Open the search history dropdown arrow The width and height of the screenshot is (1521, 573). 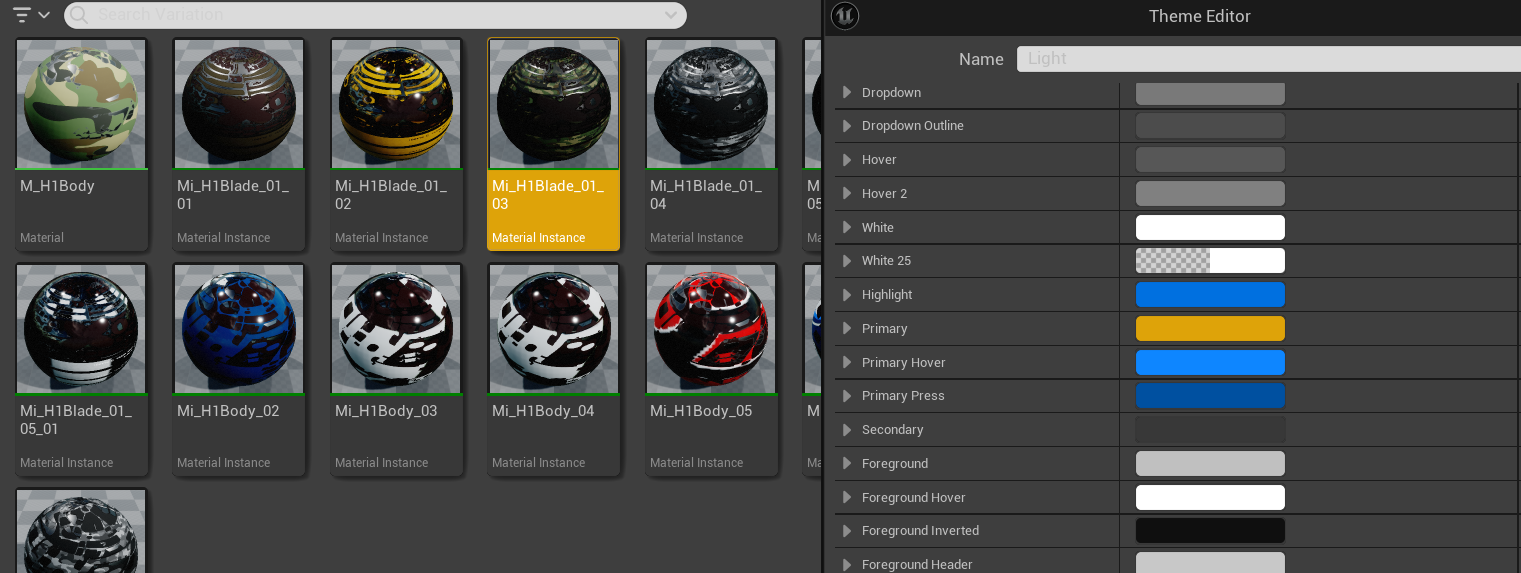point(671,15)
